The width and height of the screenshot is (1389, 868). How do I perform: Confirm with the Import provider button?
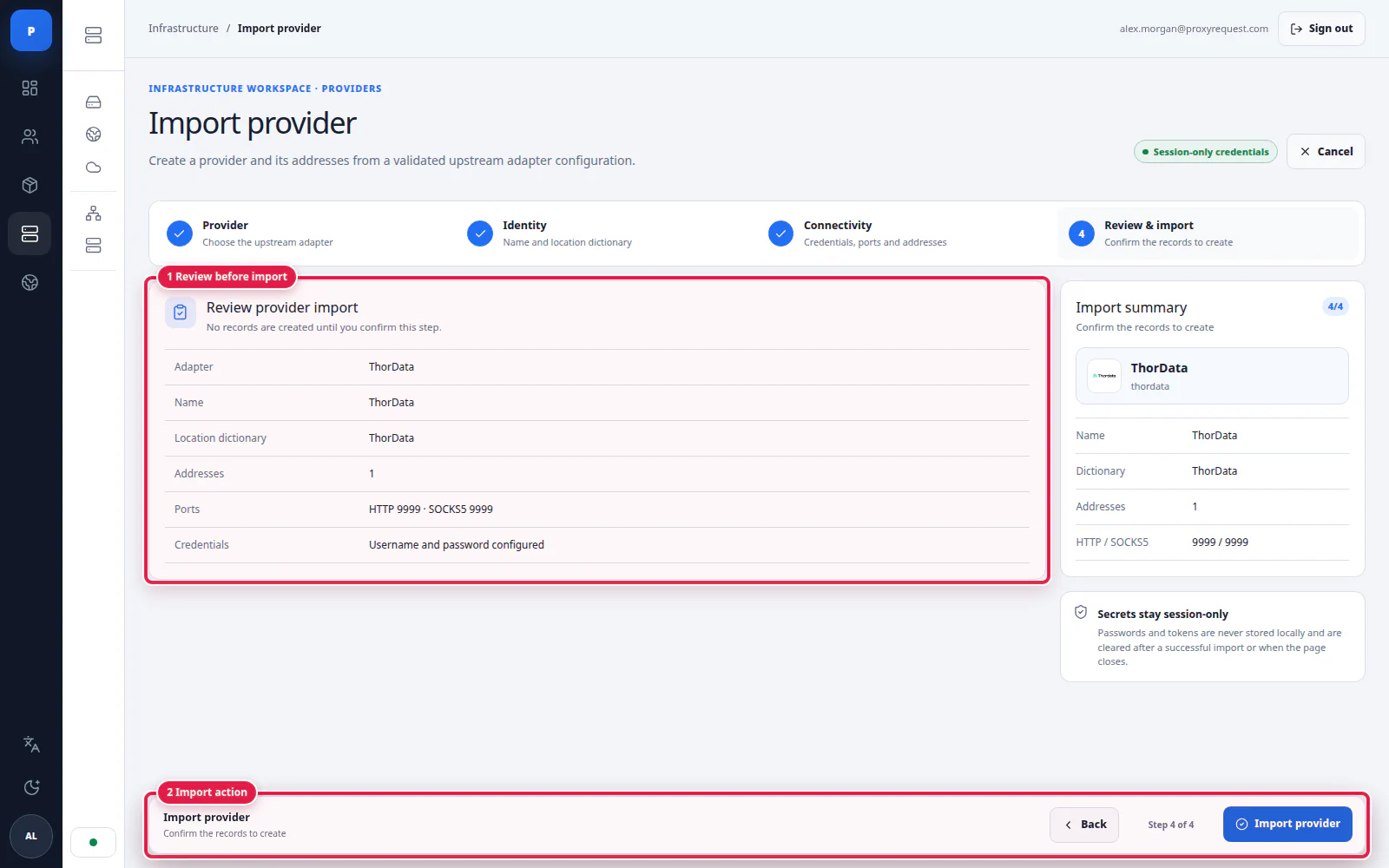(x=1287, y=824)
